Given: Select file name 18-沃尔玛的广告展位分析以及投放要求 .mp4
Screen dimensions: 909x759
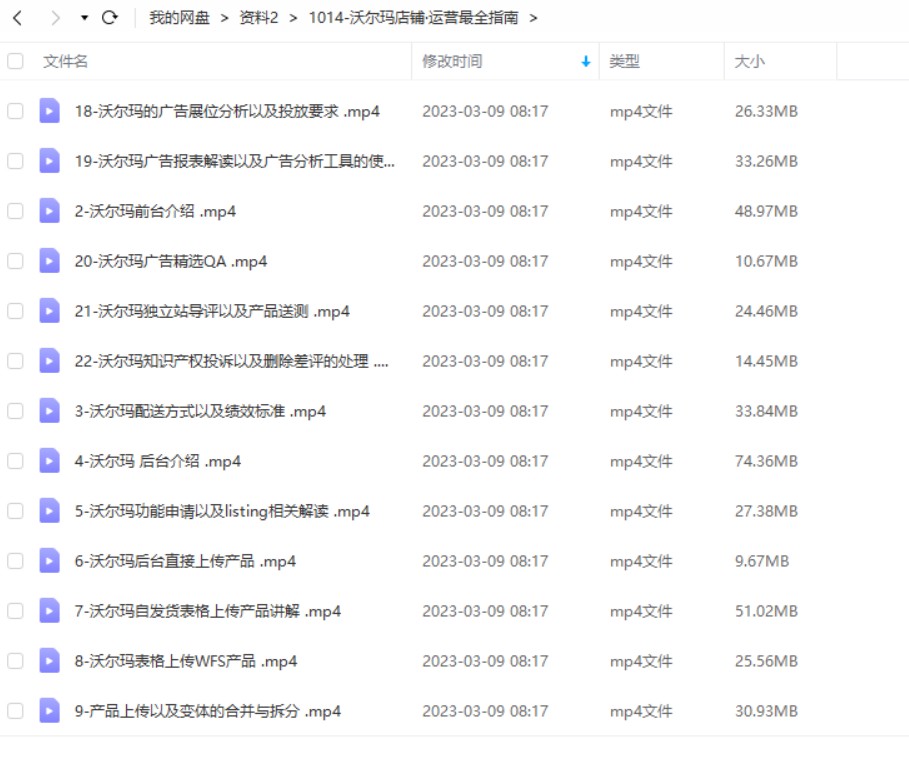Looking at the screenshot, I should [x=227, y=111].
